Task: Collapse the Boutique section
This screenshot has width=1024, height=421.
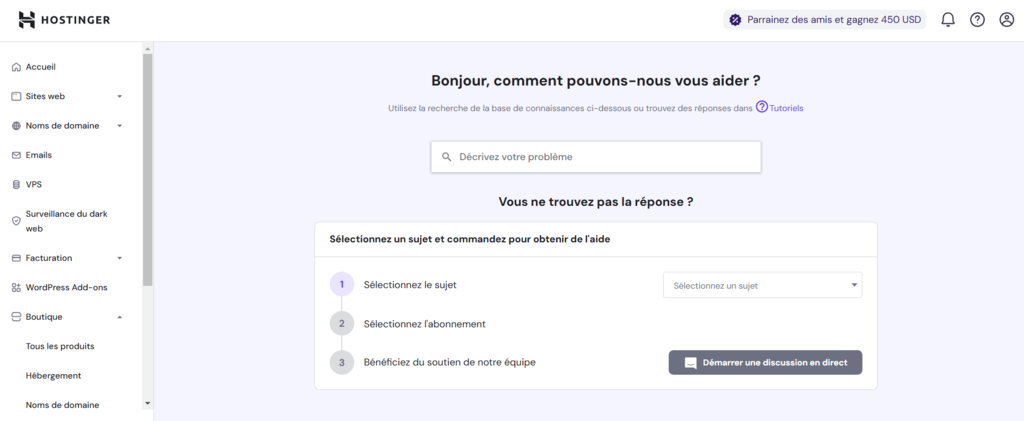Action: (120, 317)
